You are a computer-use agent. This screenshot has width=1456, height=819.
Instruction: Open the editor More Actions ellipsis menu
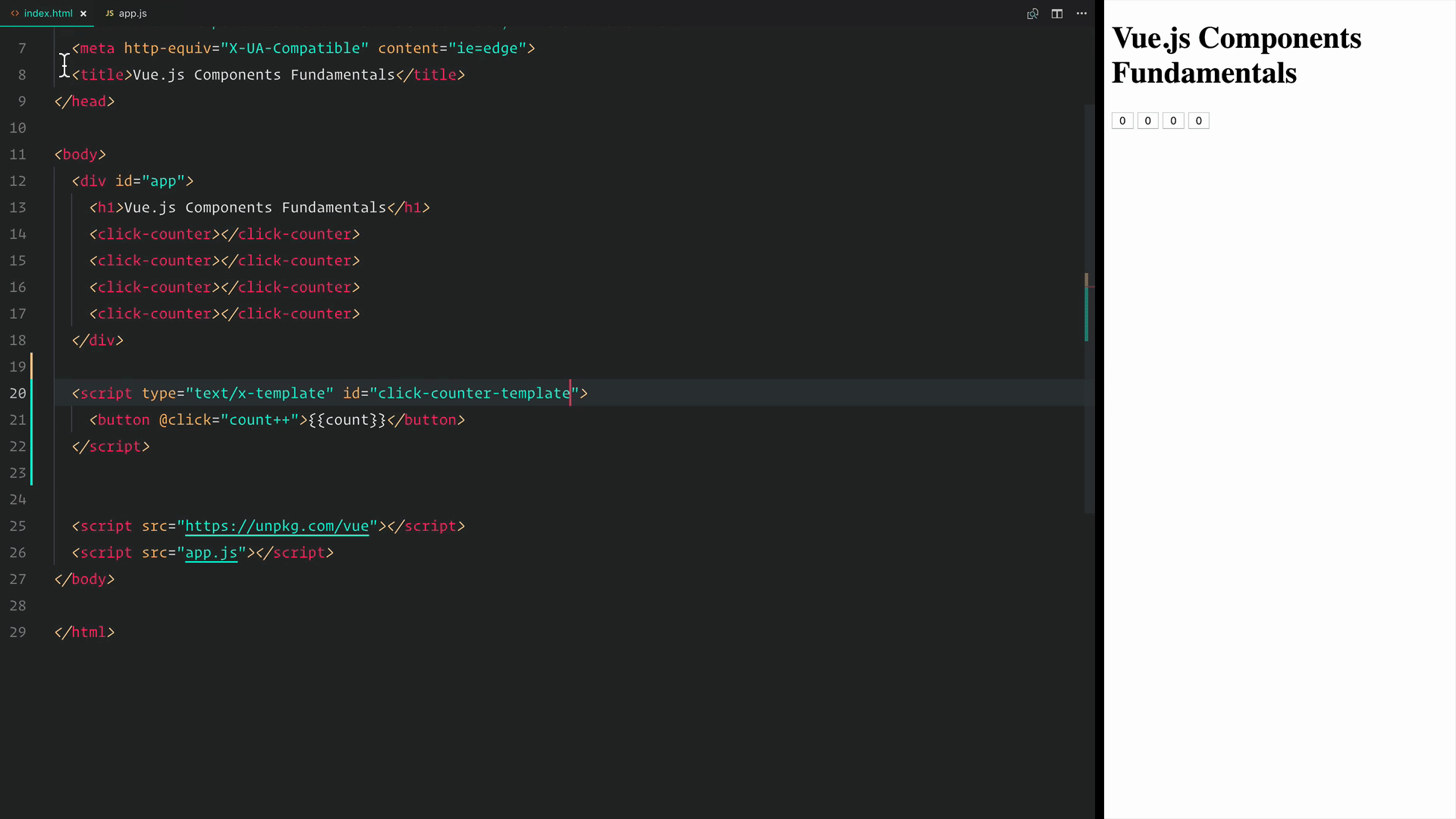point(1082,14)
